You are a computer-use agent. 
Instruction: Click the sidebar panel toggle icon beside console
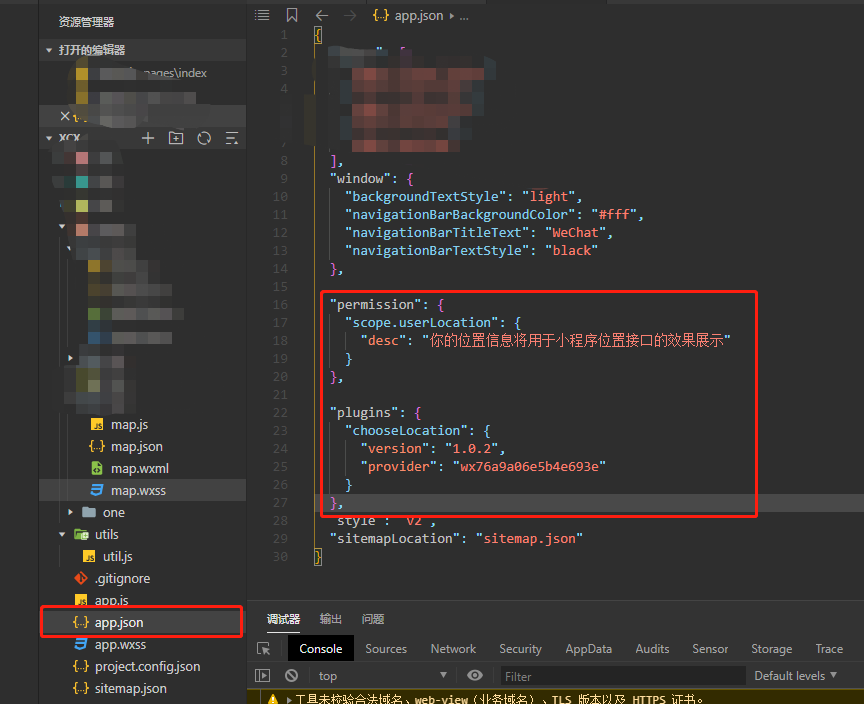(263, 675)
